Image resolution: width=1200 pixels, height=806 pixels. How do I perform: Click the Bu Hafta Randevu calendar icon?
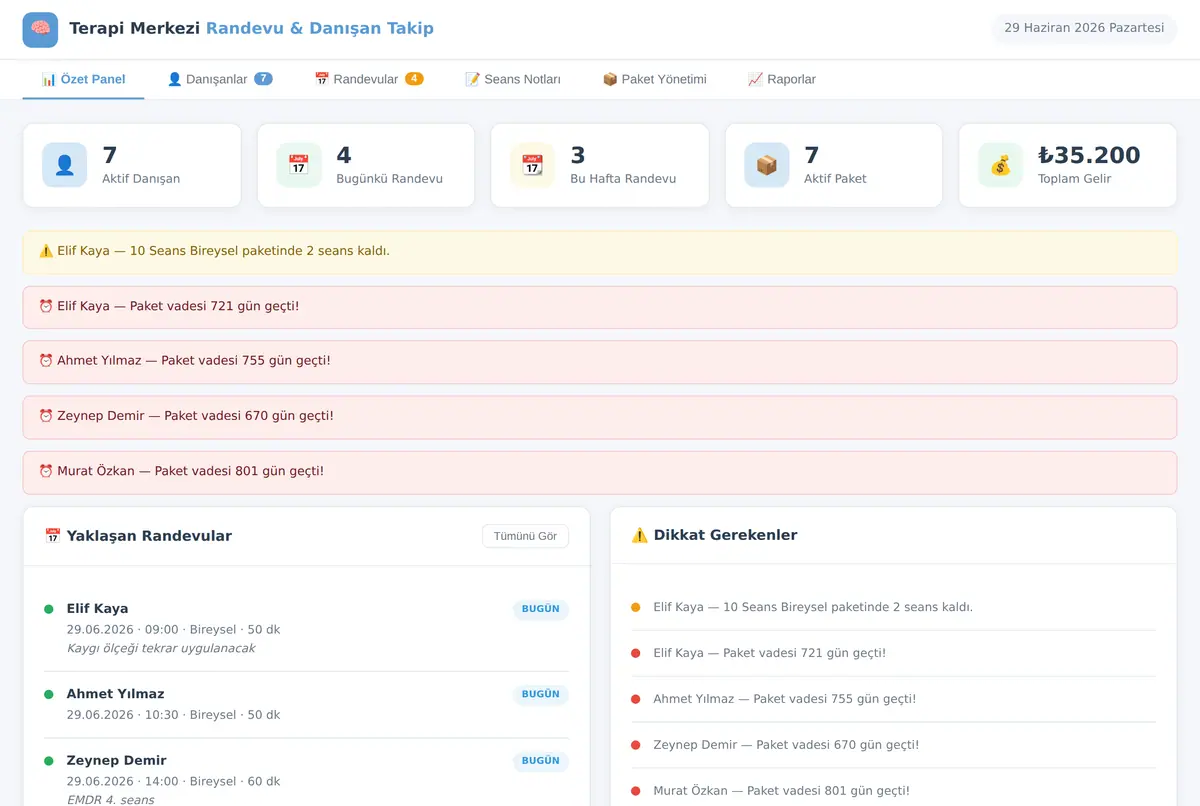(532, 165)
